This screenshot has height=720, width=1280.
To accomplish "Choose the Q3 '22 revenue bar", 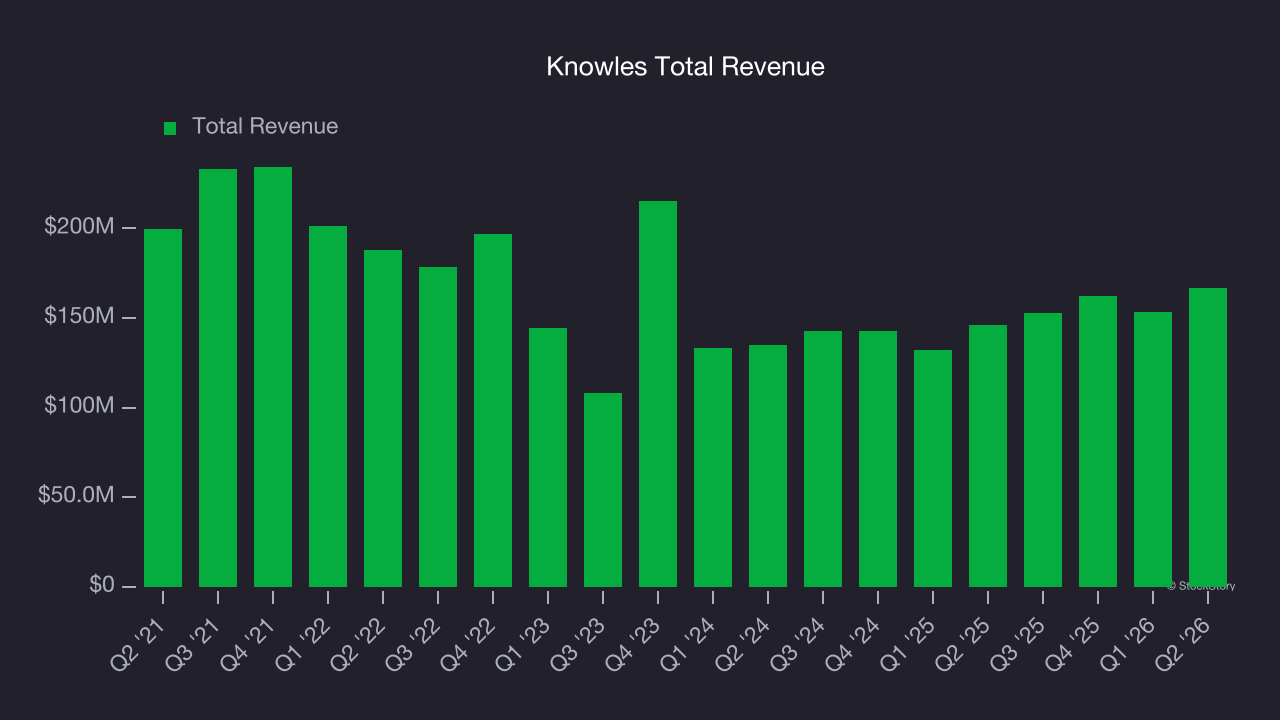I will click(x=438, y=427).
